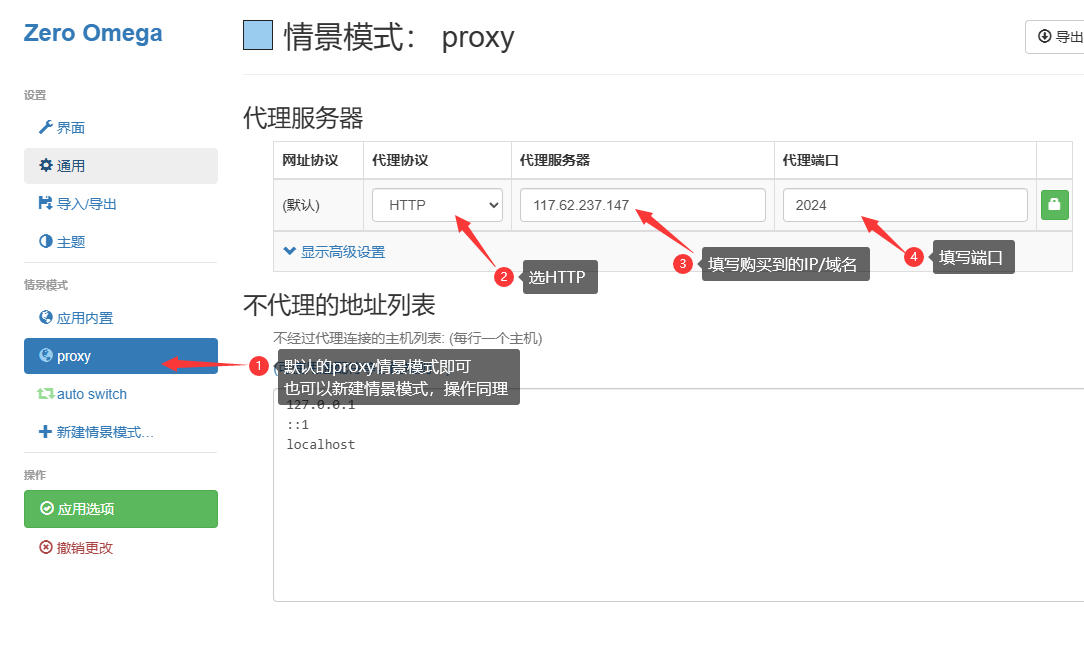Click the 导入/导出 save icon

45,203
